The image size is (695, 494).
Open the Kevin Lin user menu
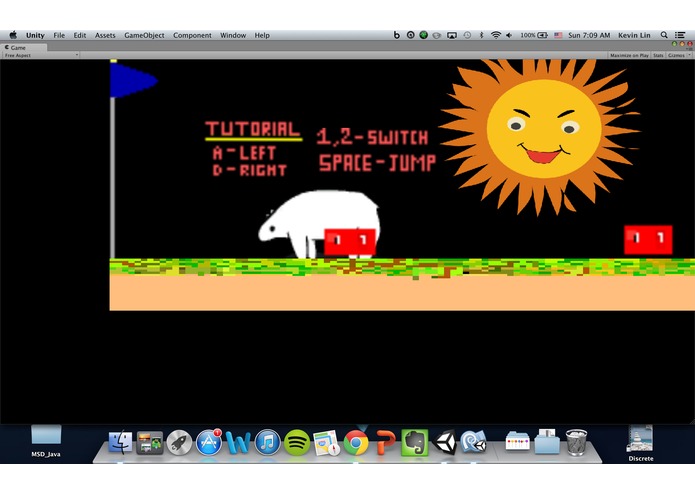click(x=634, y=35)
